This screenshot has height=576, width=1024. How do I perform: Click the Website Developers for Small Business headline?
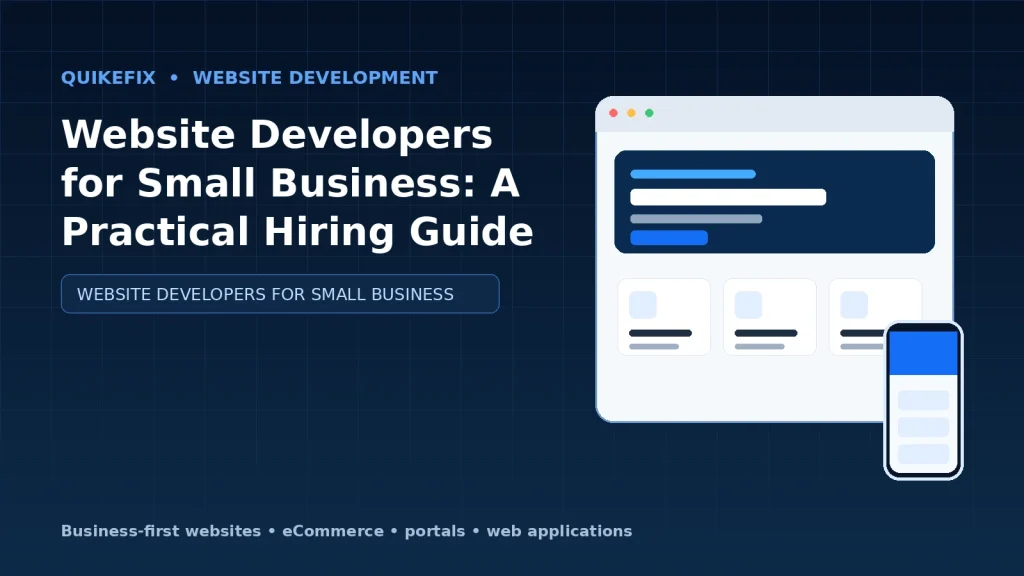point(297,183)
